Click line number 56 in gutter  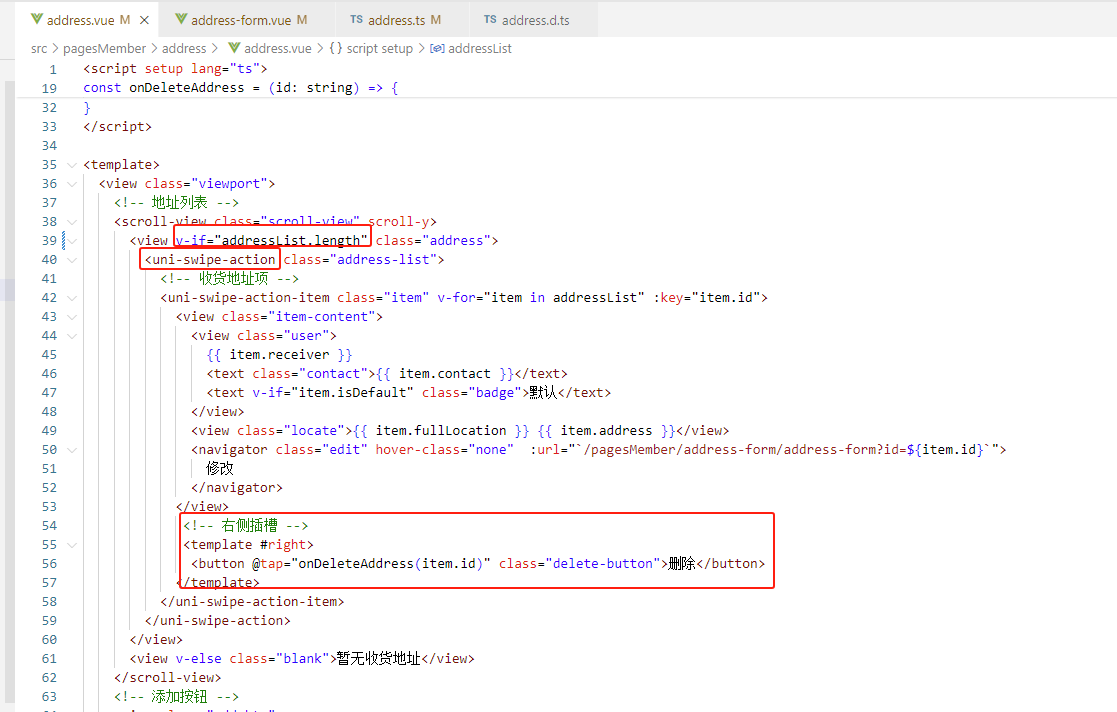[x=49, y=564]
